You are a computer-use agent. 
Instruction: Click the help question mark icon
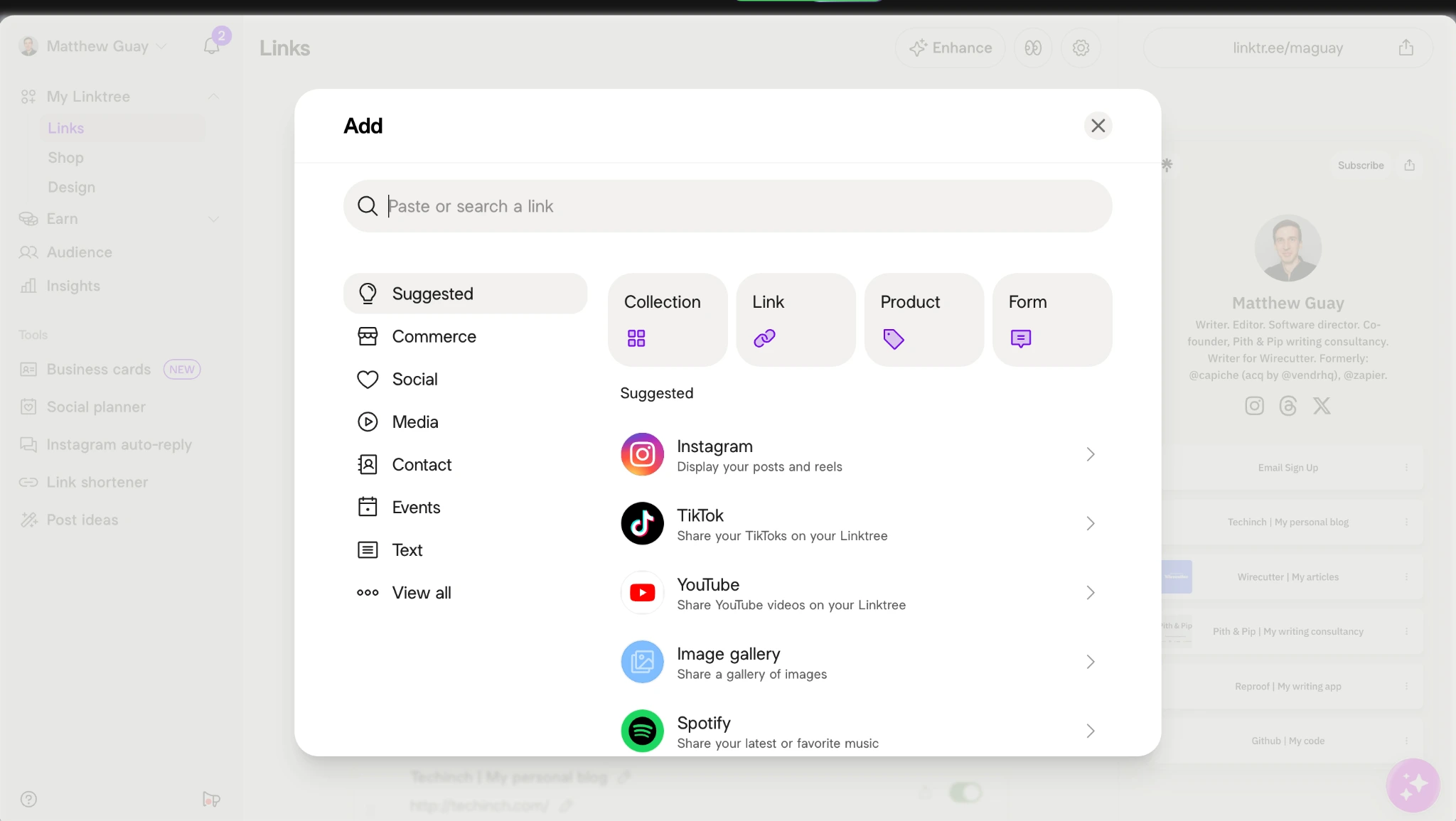(28, 799)
